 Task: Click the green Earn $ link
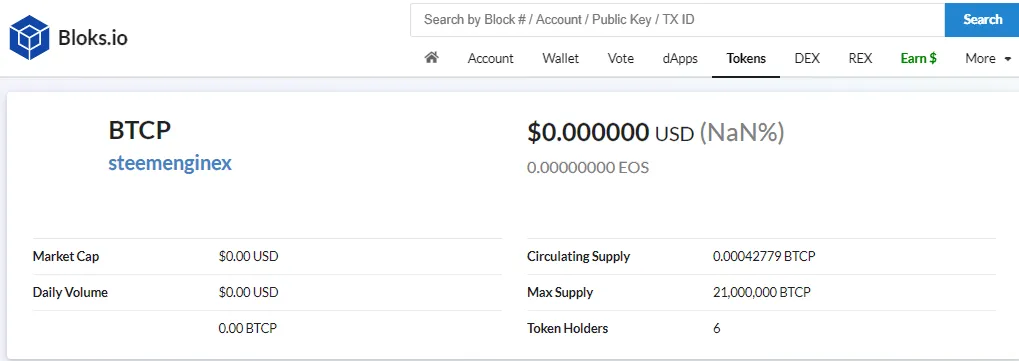(918, 59)
